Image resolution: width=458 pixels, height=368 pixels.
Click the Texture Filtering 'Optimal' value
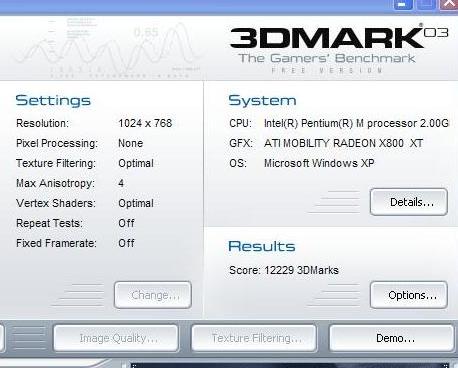point(136,163)
